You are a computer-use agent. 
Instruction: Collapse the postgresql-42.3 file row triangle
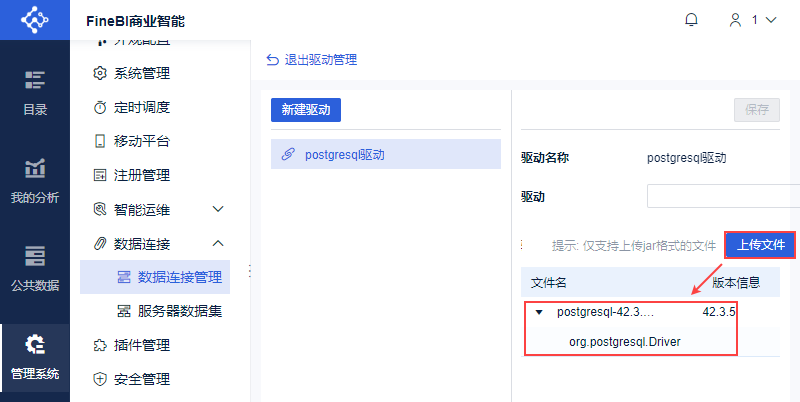pyautogui.click(x=539, y=312)
